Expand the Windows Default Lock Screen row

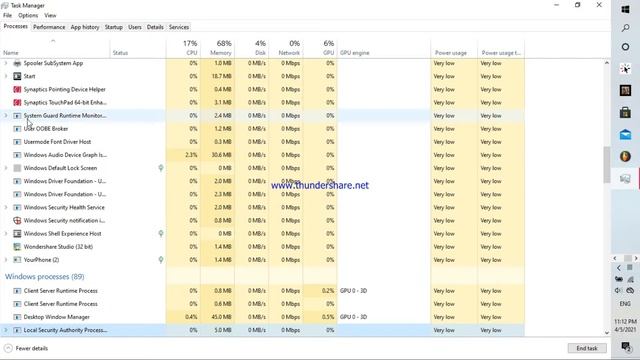point(6,168)
